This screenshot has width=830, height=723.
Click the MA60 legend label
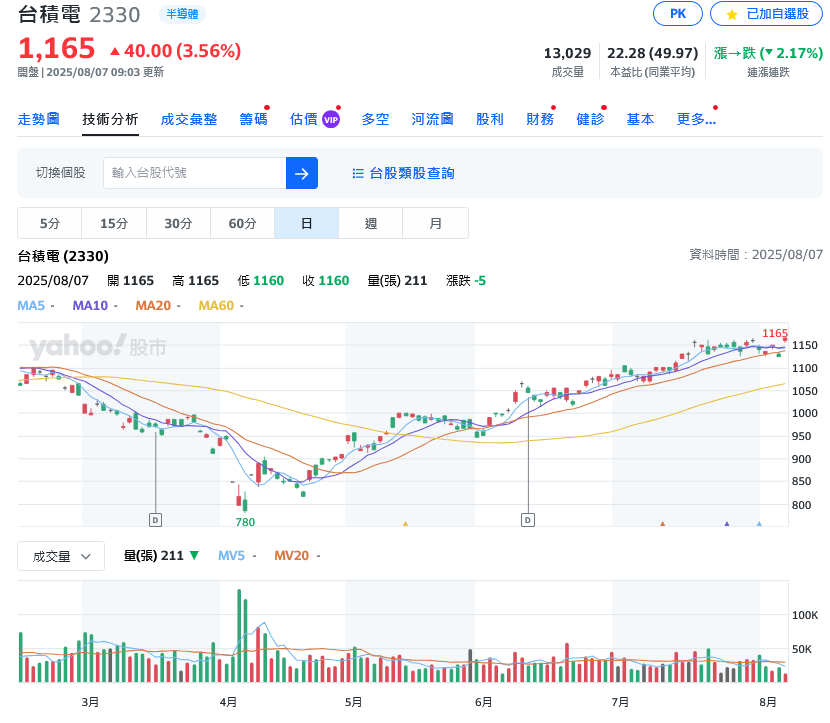[x=216, y=305]
